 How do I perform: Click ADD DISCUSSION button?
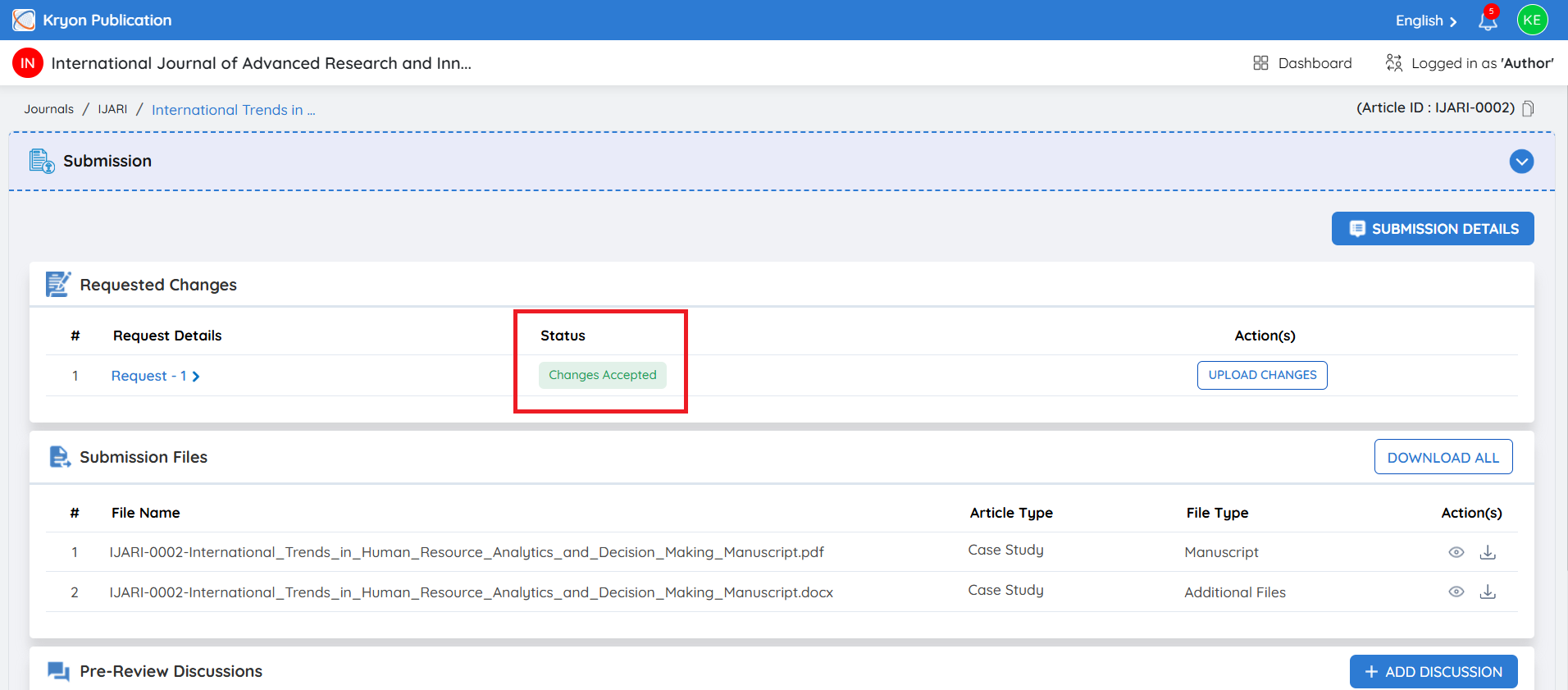coord(1434,671)
